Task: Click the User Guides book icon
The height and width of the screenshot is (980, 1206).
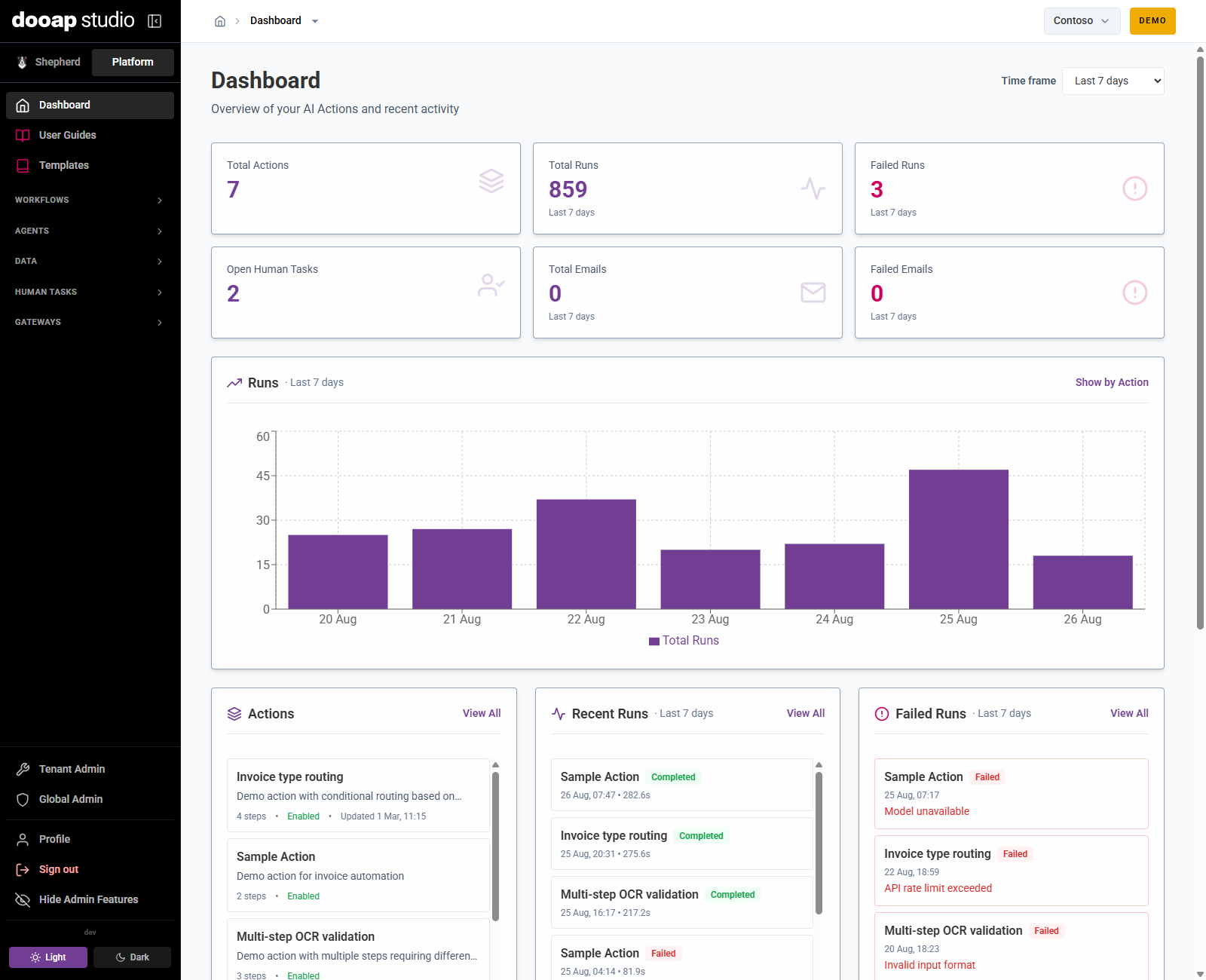Action: pos(23,136)
